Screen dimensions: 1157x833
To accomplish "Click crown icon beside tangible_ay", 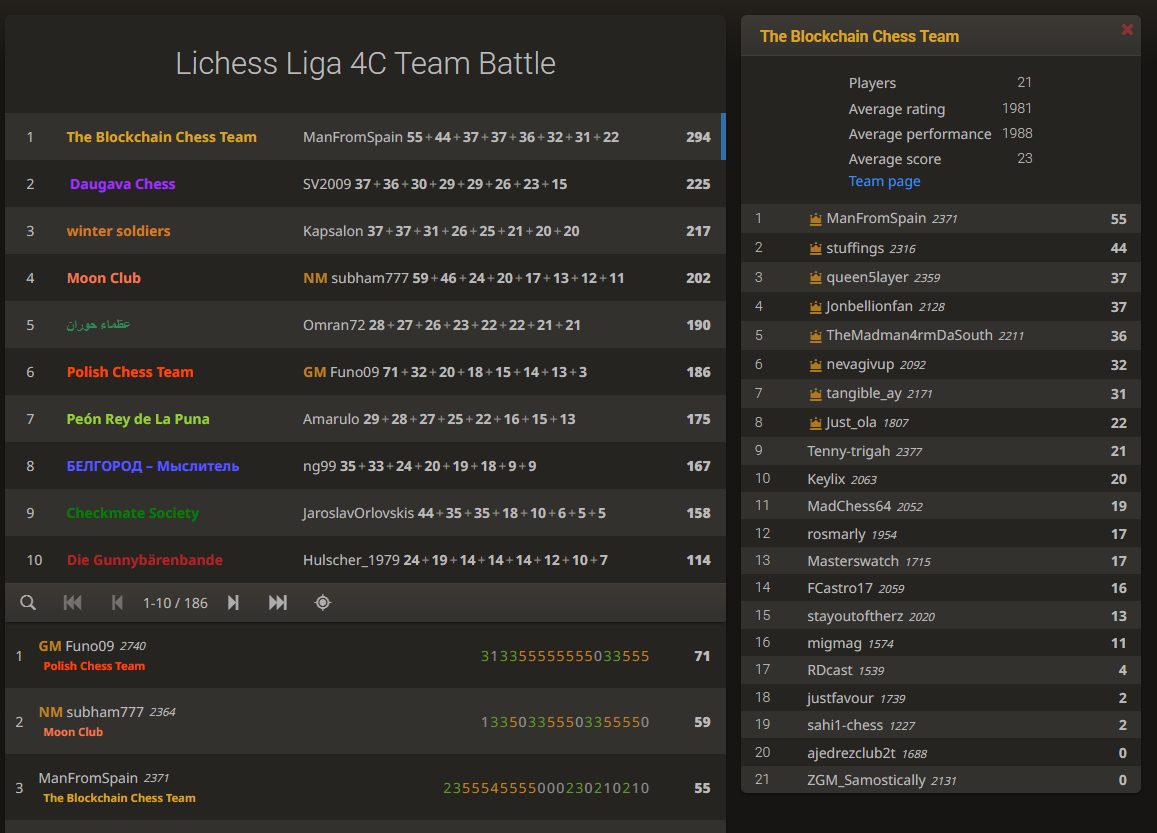I will tap(815, 394).
